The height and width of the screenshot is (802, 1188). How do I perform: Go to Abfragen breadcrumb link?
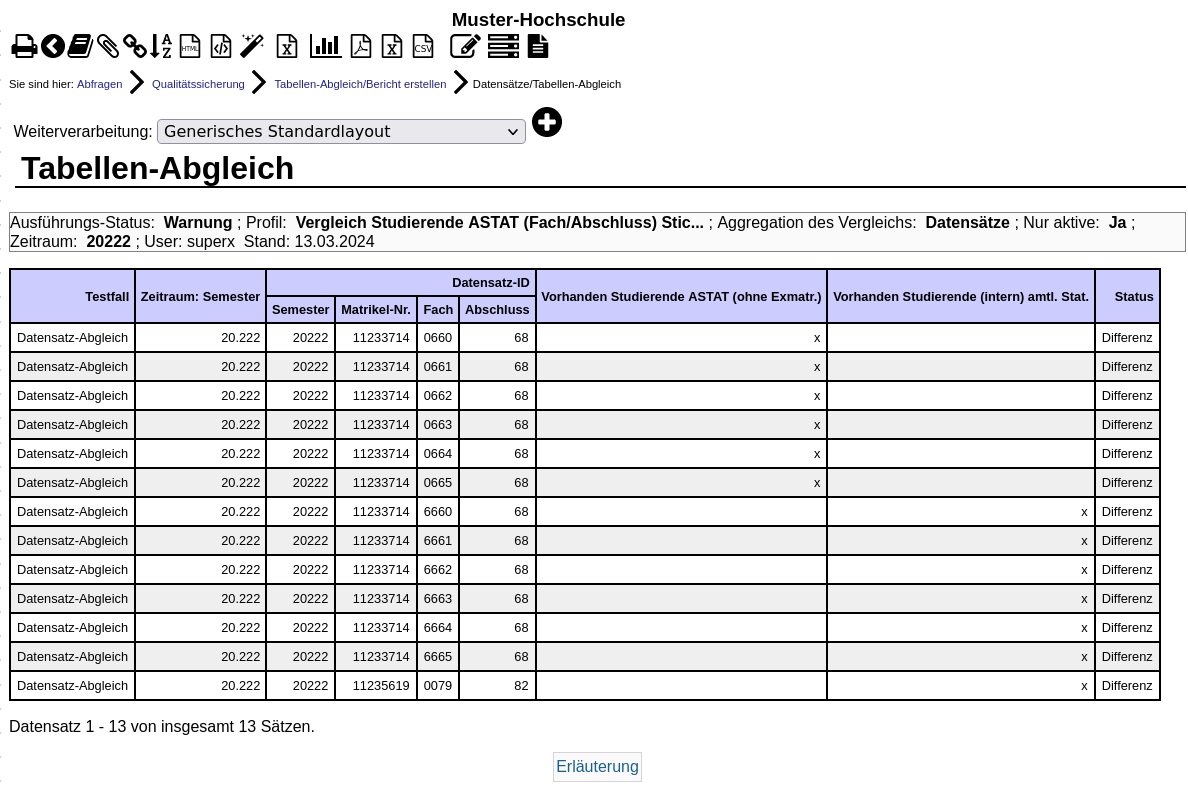99,84
